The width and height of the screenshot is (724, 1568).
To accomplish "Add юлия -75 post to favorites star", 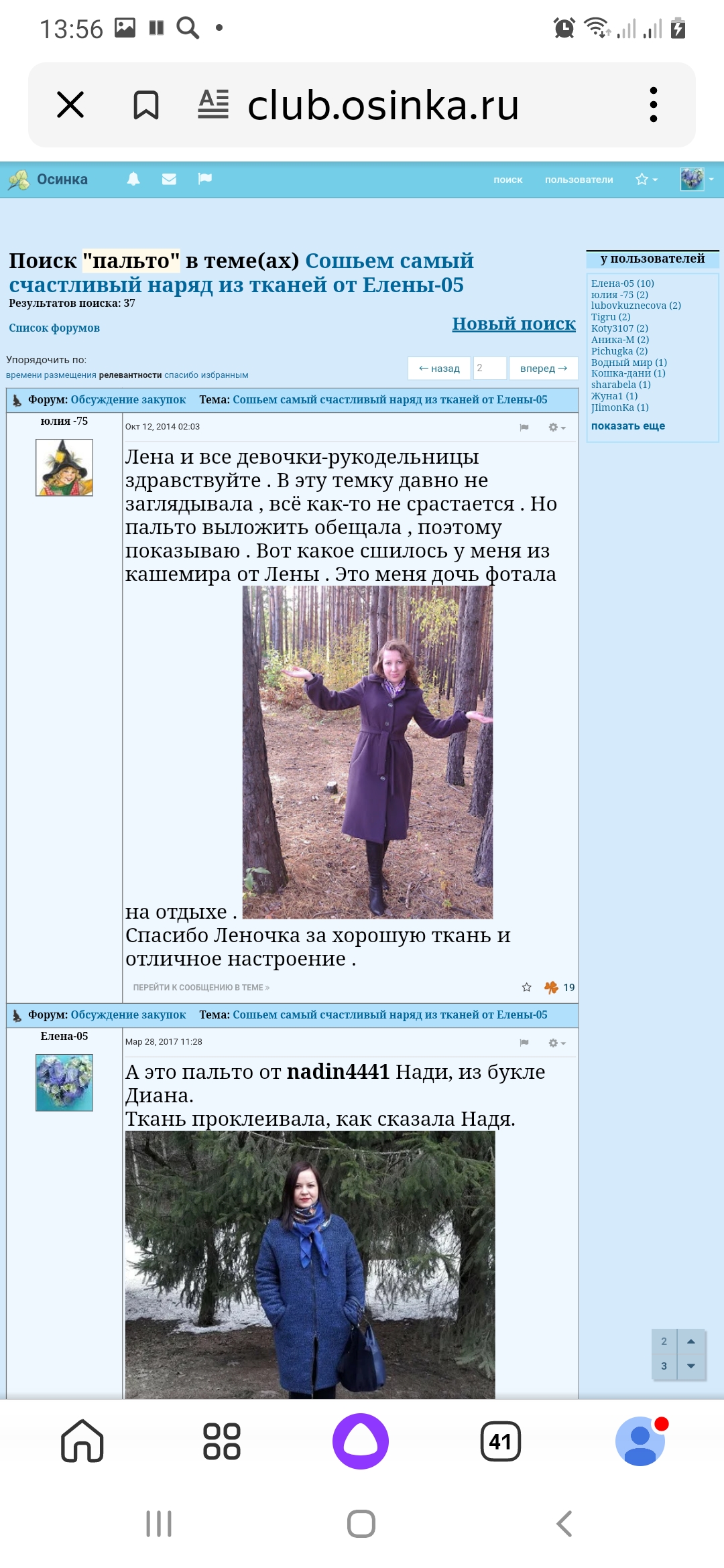I will pos(527,987).
